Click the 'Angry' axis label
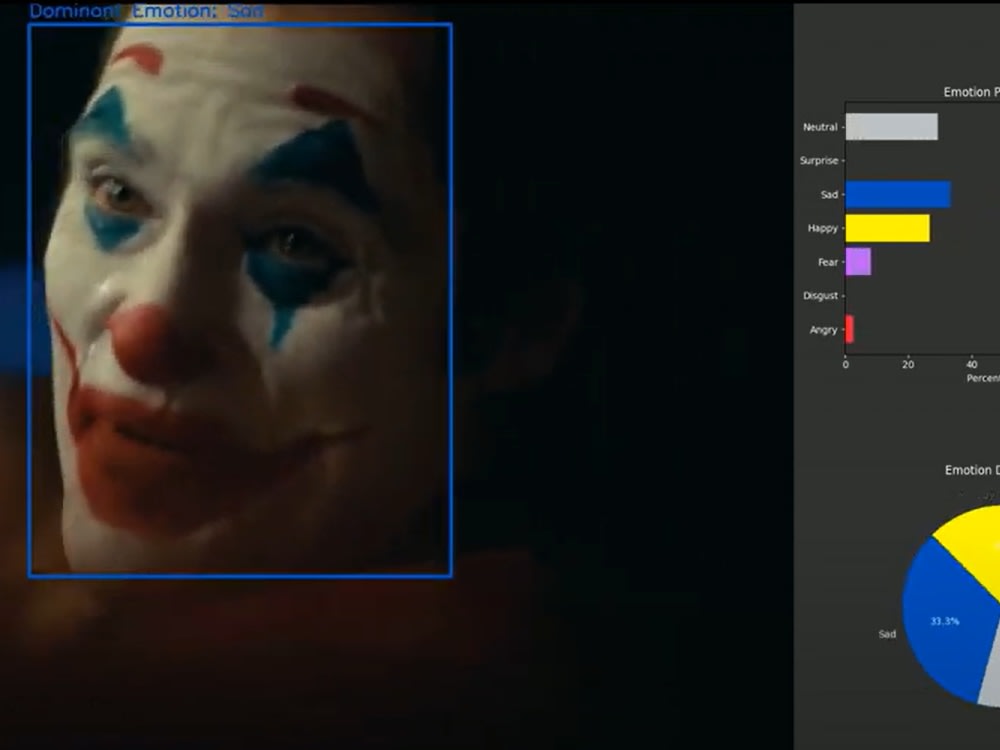 (x=823, y=330)
